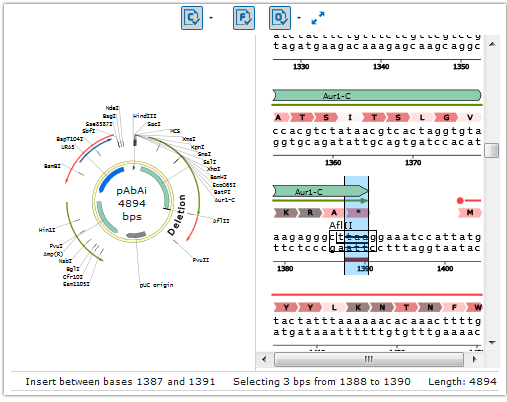The width and height of the screenshot is (507, 402).
Task: Click Aur1-C feature bar above A T S residues
Action: [x=377, y=96]
